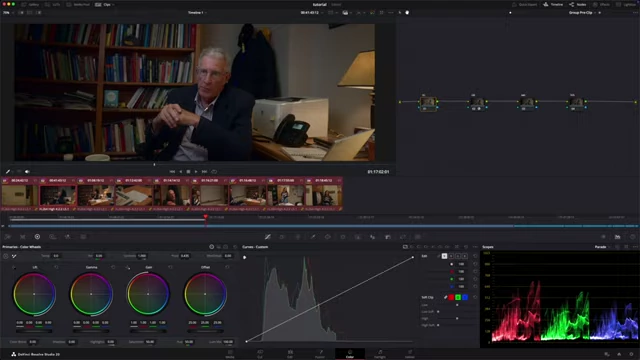This screenshot has height=360, width=640.
Task: Select the Y luminance curve channel button
Action: click(x=444, y=256)
